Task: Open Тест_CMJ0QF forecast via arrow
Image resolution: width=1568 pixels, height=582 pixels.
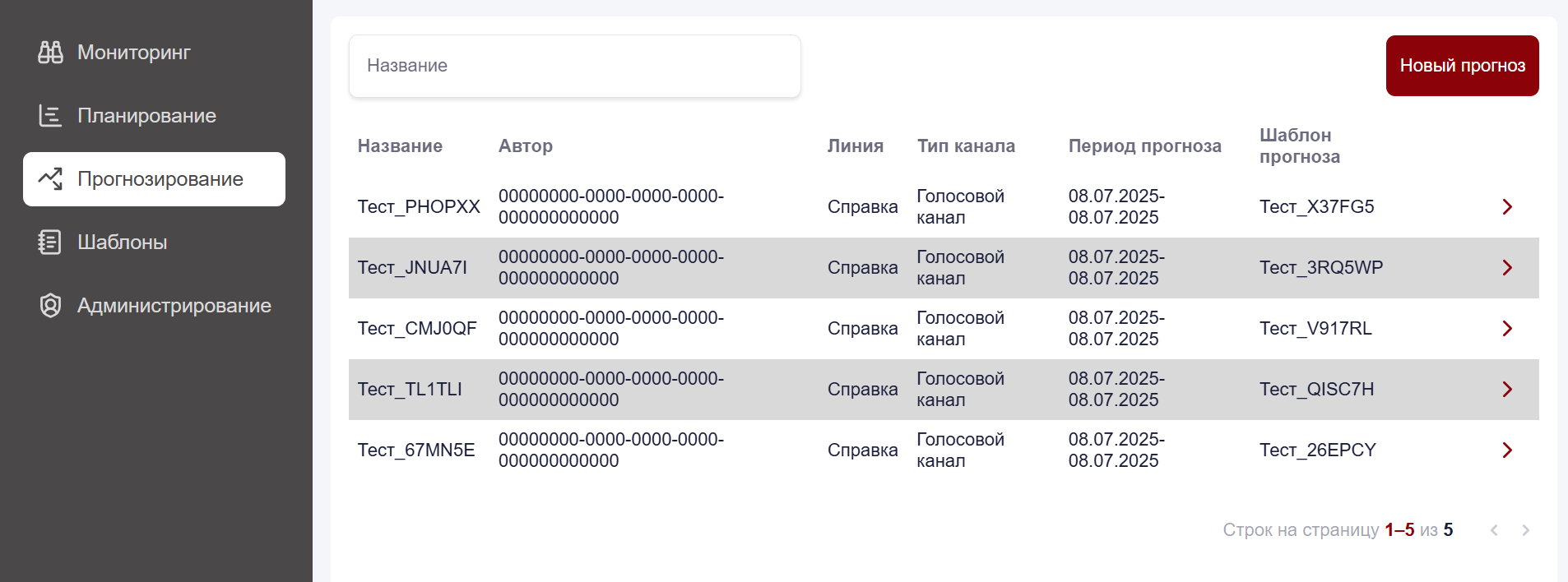Action: click(x=1507, y=329)
